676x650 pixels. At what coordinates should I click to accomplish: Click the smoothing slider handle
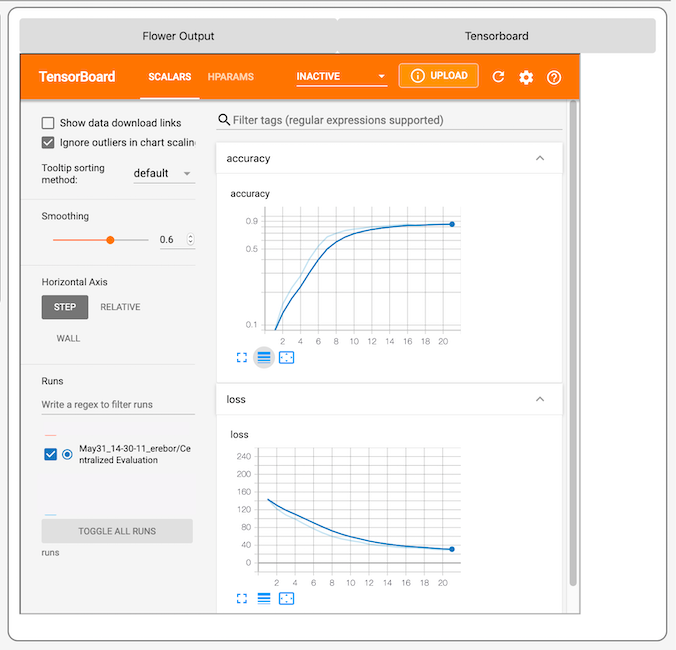[110, 240]
